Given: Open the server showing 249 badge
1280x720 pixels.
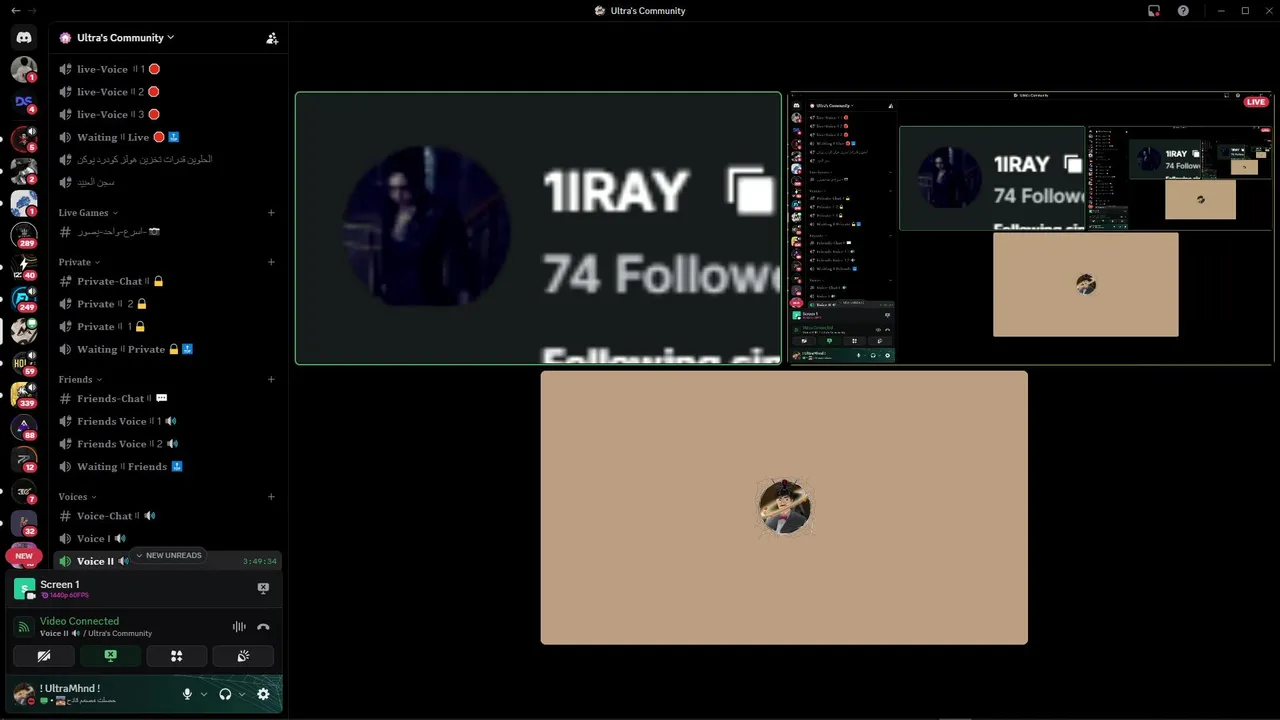Looking at the screenshot, I should [x=24, y=299].
